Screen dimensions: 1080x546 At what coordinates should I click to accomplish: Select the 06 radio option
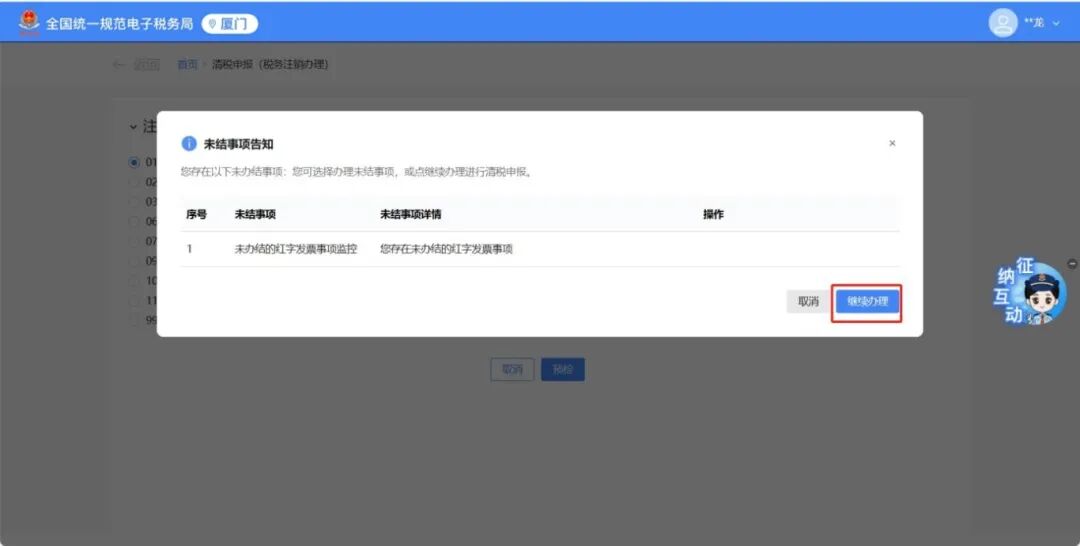point(134,222)
